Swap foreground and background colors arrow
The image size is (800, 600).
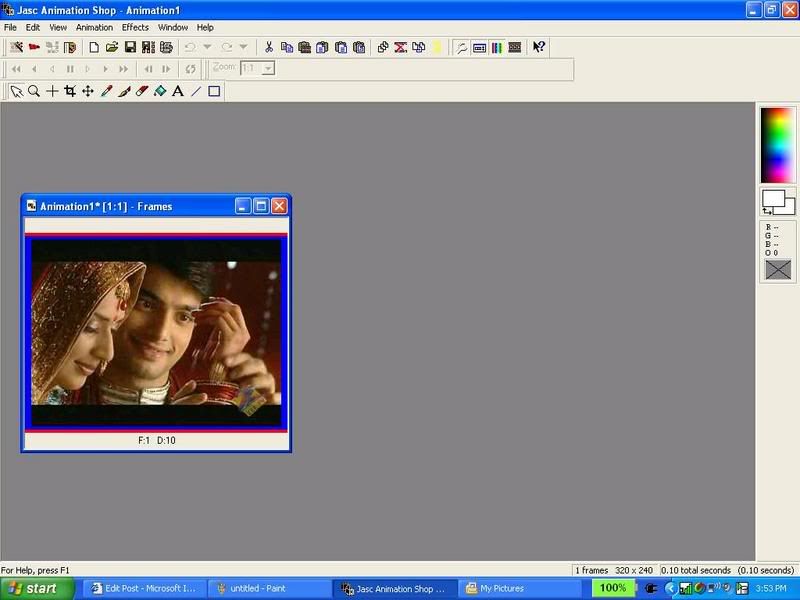pyautogui.click(x=767, y=211)
